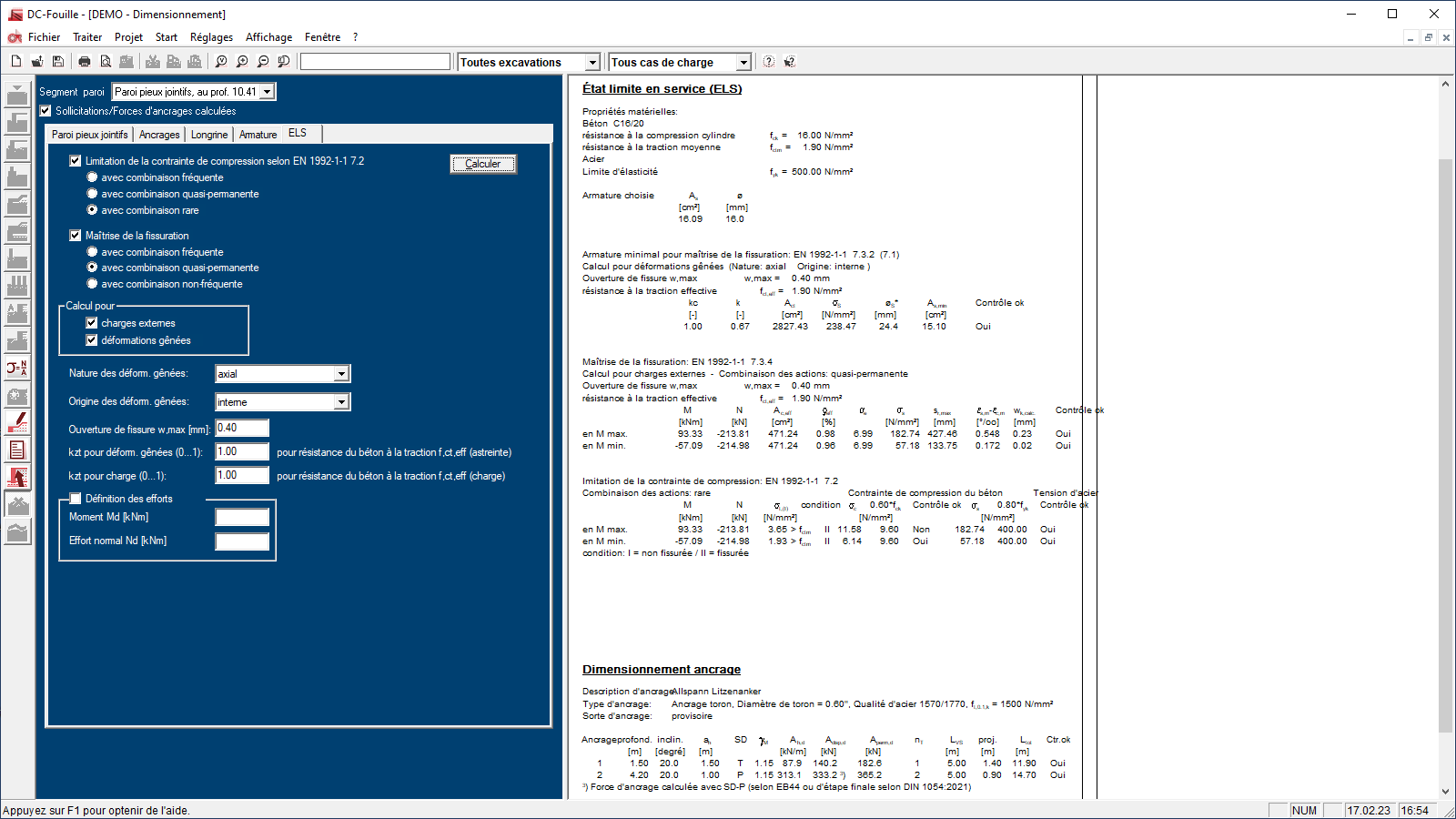Screen dimensions: 1456x819
Task: Click the gray crossed terrain sidebar icon
Action: 17,504
